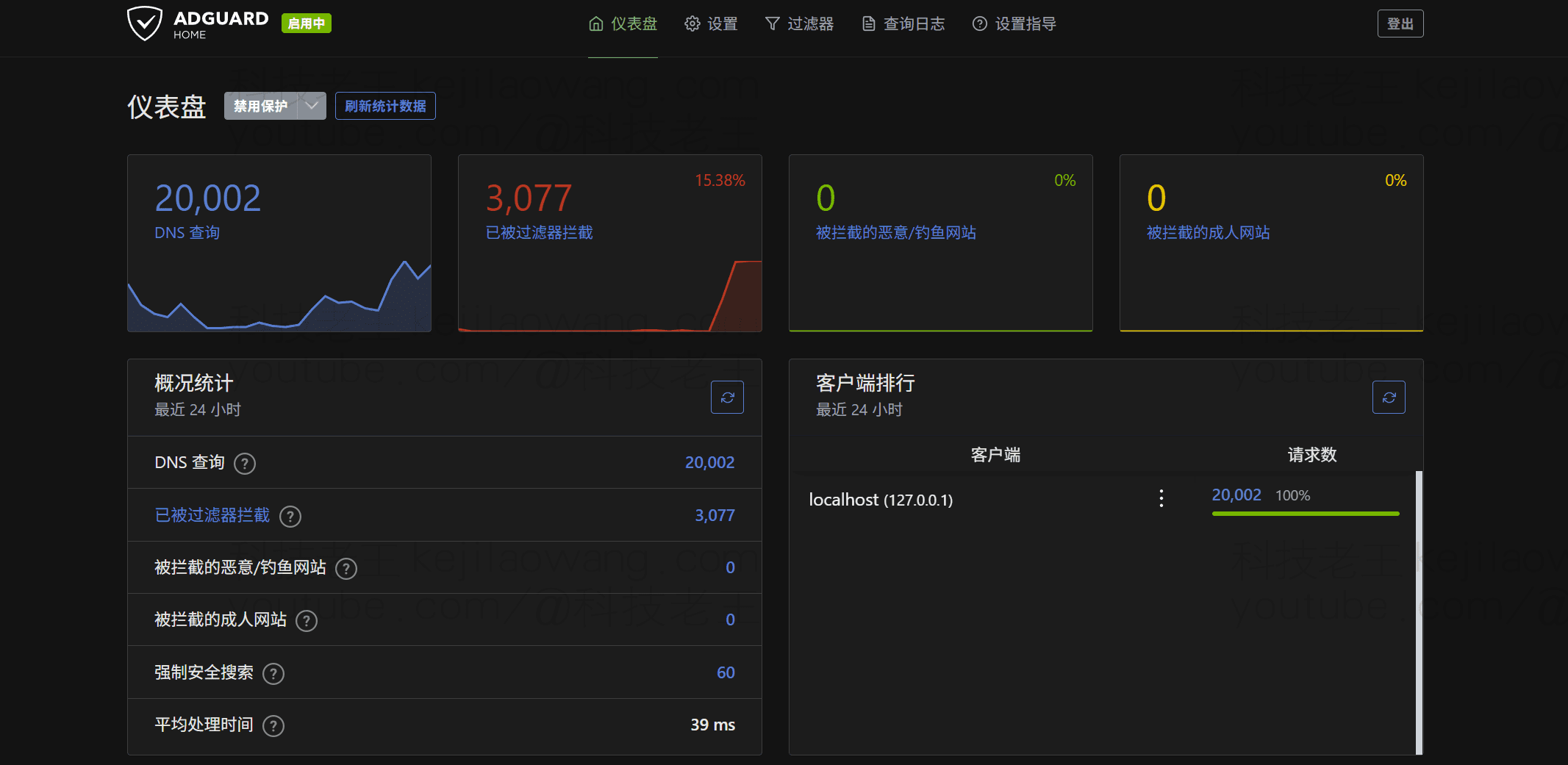Click the home icon in 仪表盘 tab

pyautogui.click(x=596, y=24)
